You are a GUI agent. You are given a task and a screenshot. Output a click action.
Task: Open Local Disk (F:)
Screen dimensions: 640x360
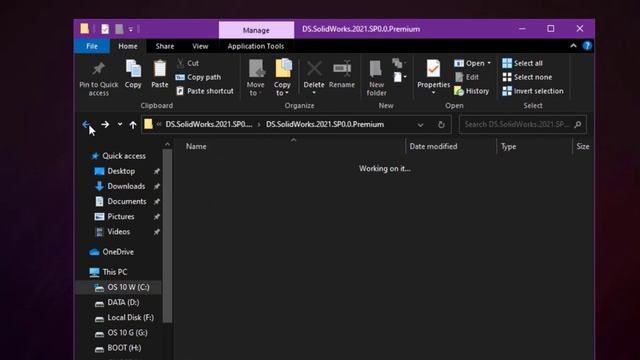[131, 318]
